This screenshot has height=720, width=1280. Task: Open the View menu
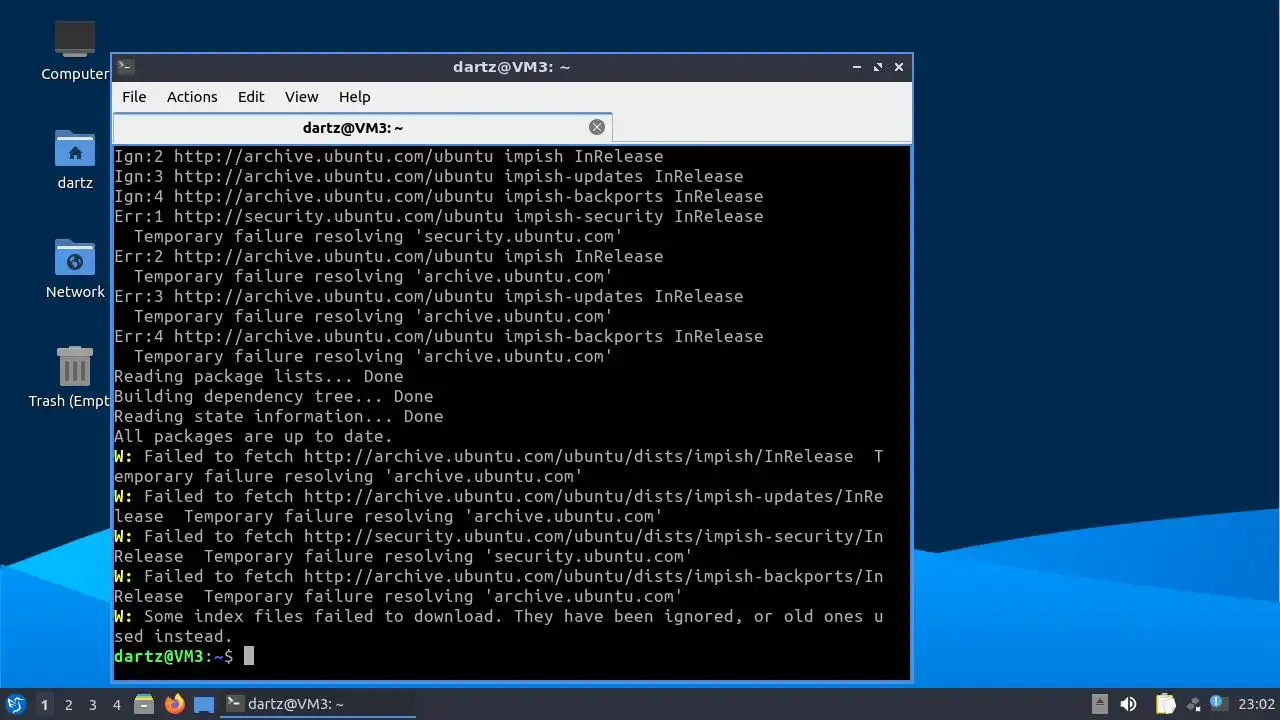point(301,97)
